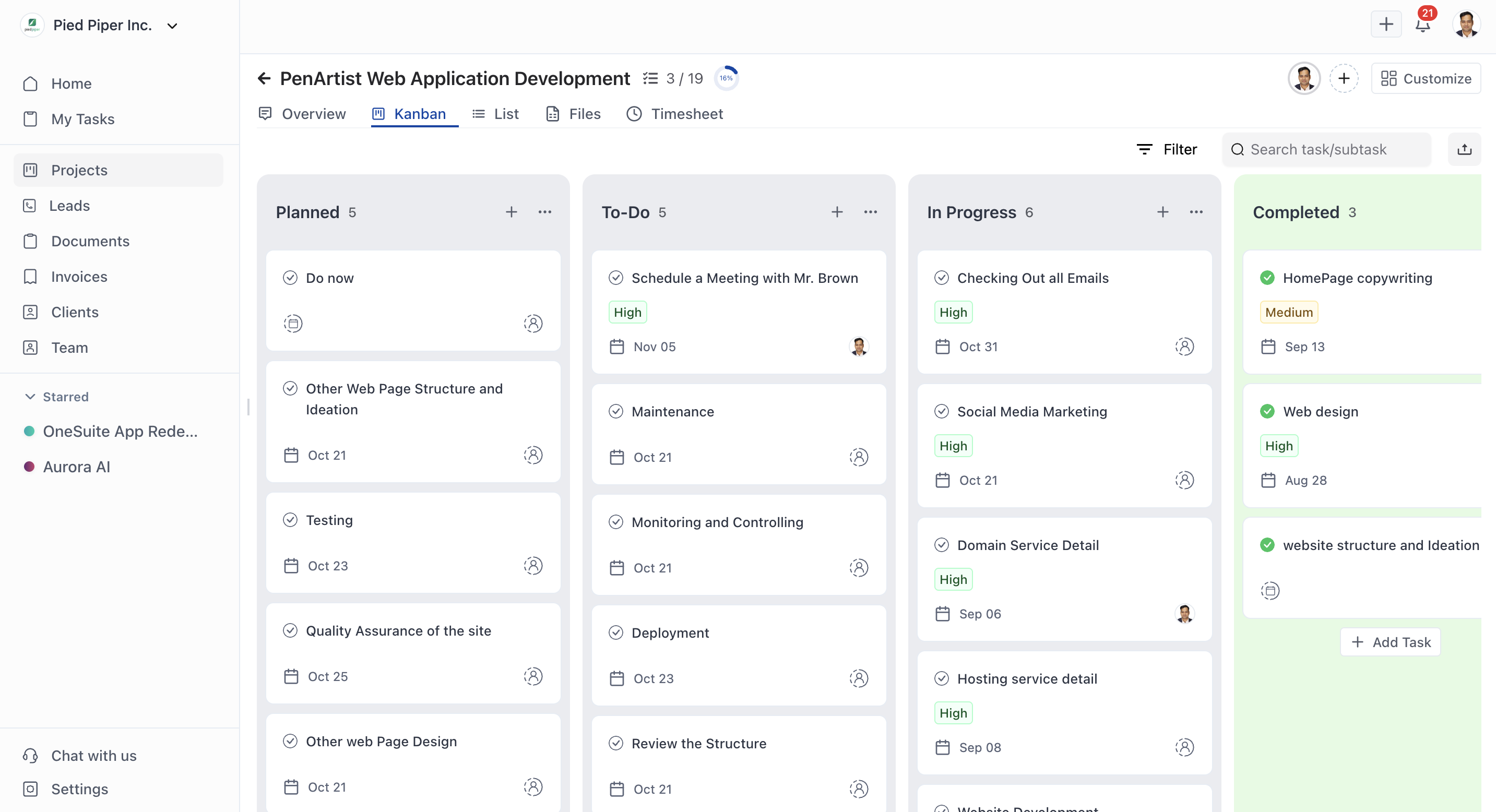Collapse the Starred section chevron
The height and width of the screenshot is (812, 1496).
click(30, 397)
